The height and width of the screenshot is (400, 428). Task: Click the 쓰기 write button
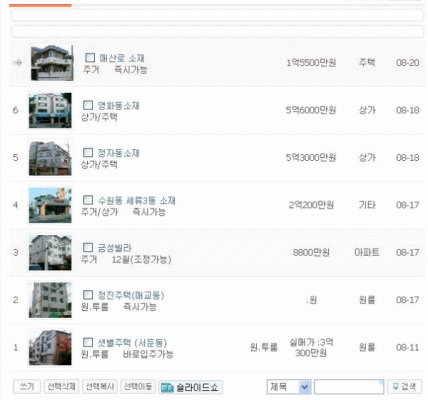coord(27,387)
